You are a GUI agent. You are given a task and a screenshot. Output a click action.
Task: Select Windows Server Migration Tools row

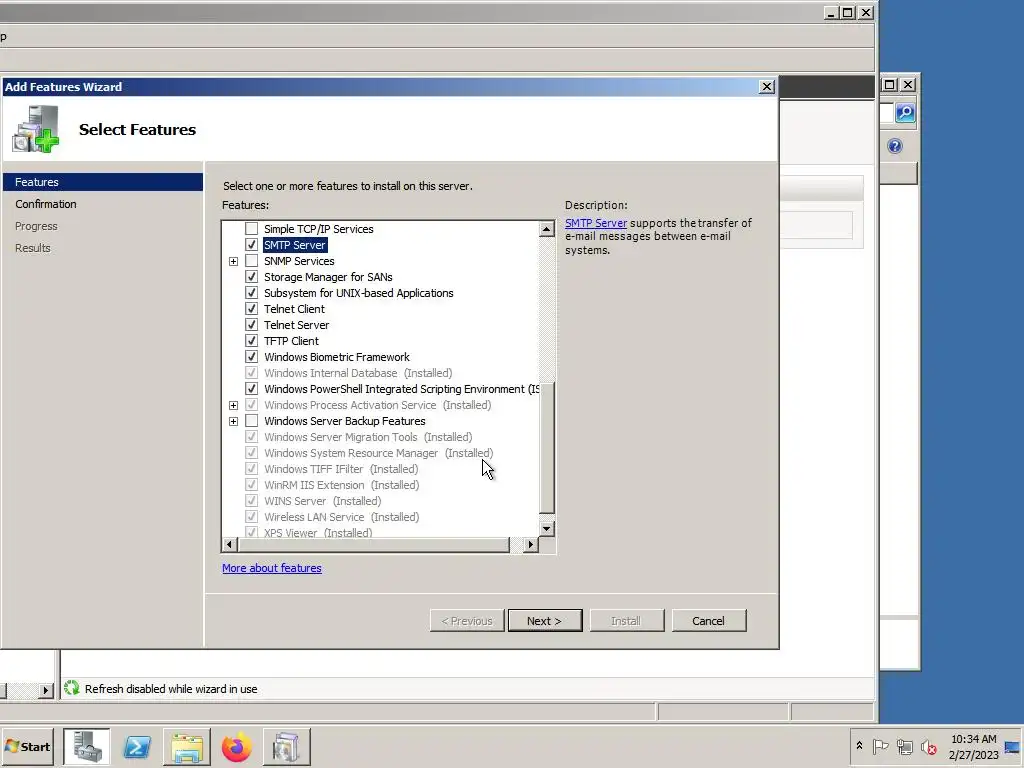click(368, 438)
